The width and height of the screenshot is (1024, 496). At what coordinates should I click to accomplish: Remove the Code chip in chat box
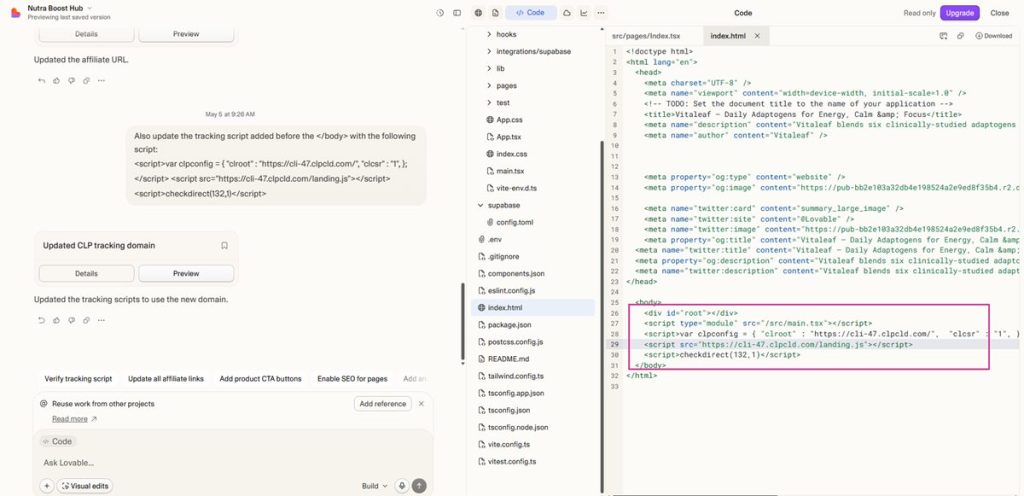(57, 441)
